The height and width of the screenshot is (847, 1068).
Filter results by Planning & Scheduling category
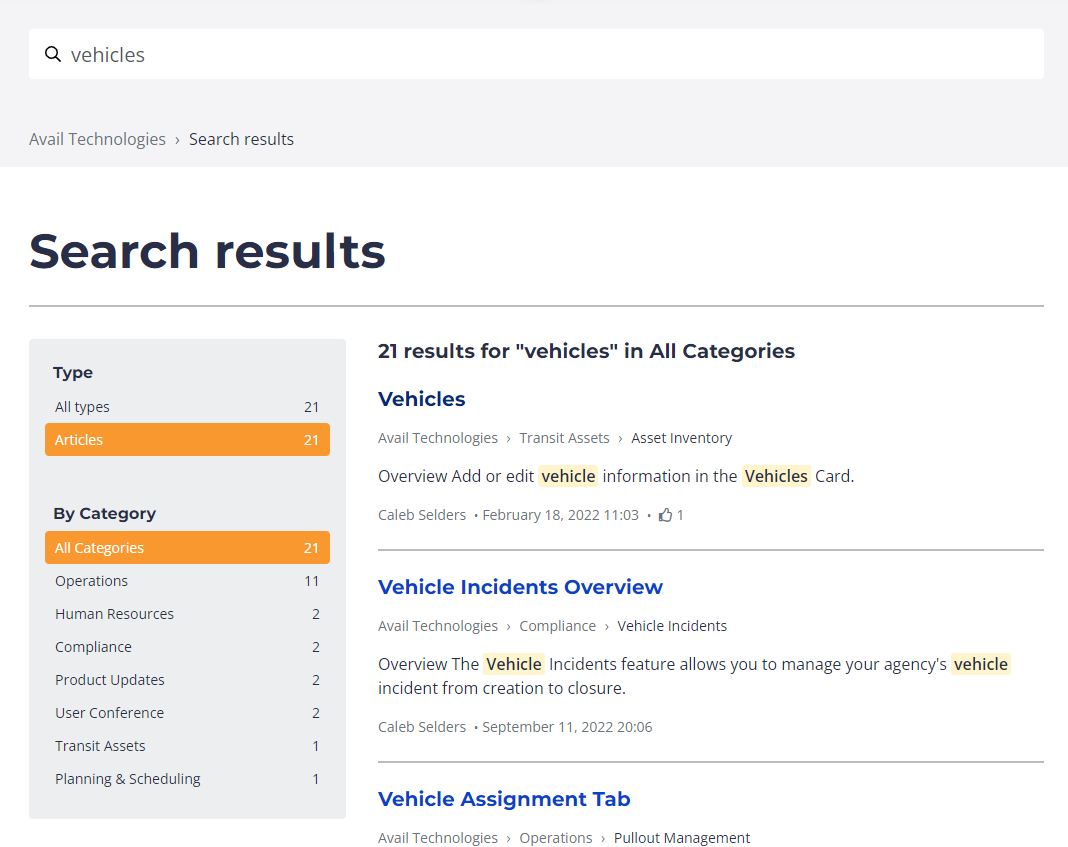pyautogui.click(x=187, y=779)
